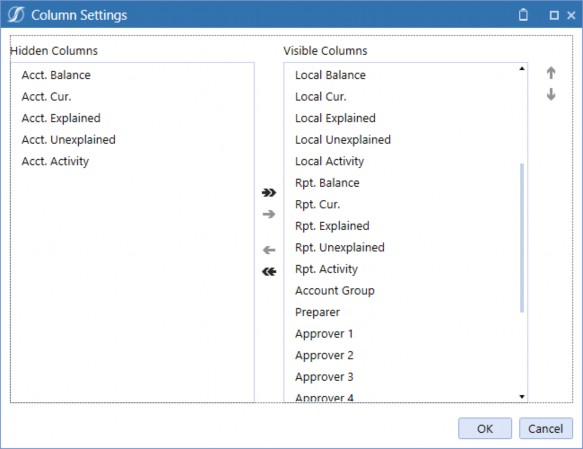Click the clipboard icon in title bar
The width and height of the screenshot is (583, 449).
tap(523, 15)
